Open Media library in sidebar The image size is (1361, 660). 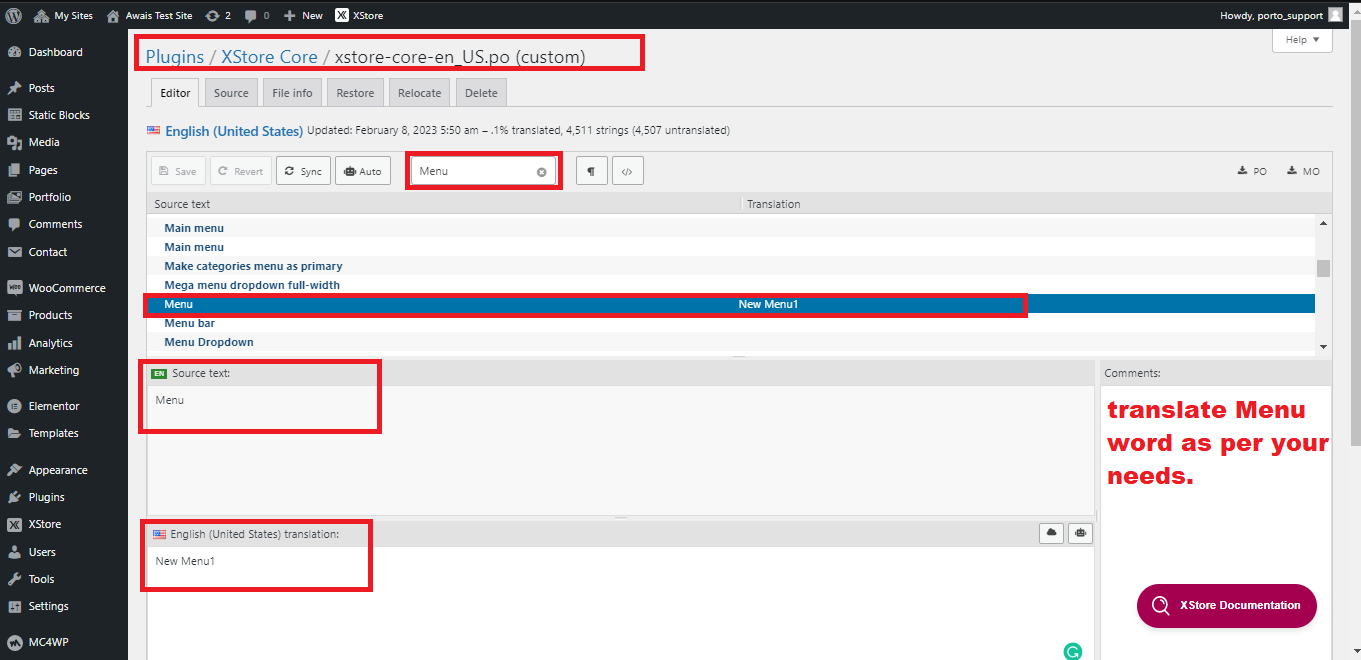click(x=43, y=142)
